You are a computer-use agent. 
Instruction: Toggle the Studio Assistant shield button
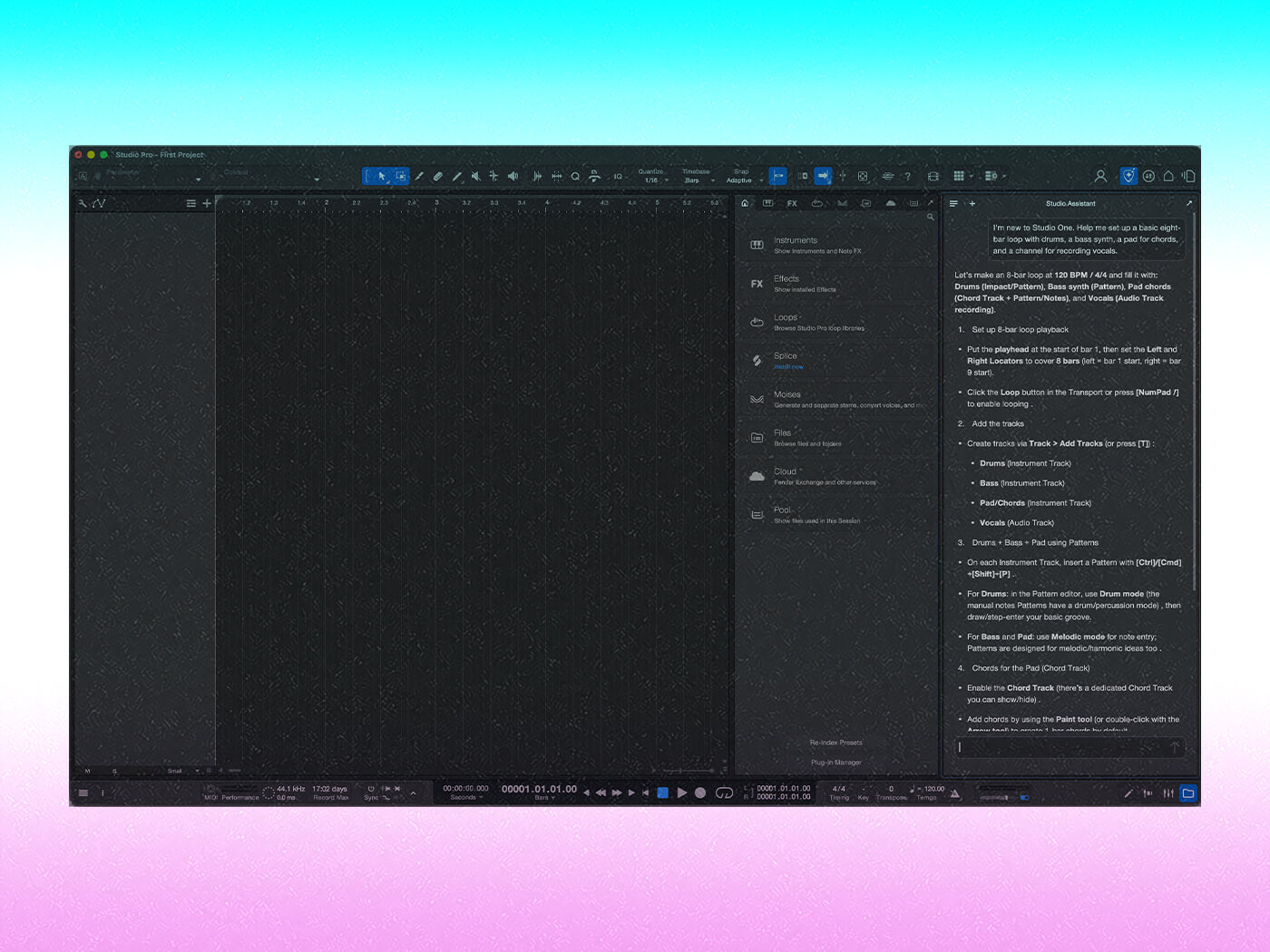point(1128,176)
